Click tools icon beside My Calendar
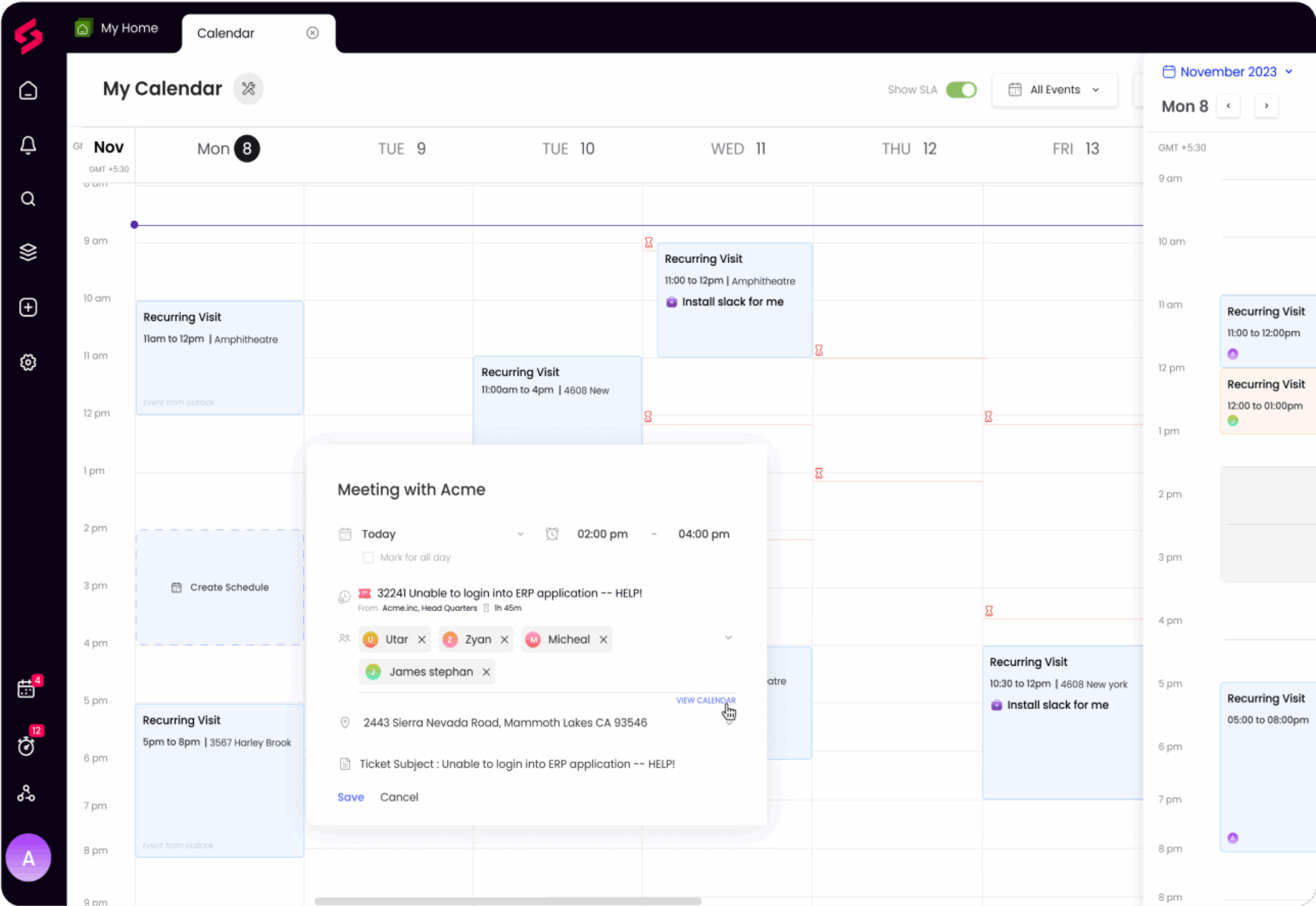The height and width of the screenshot is (906, 1316). (x=249, y=89)
